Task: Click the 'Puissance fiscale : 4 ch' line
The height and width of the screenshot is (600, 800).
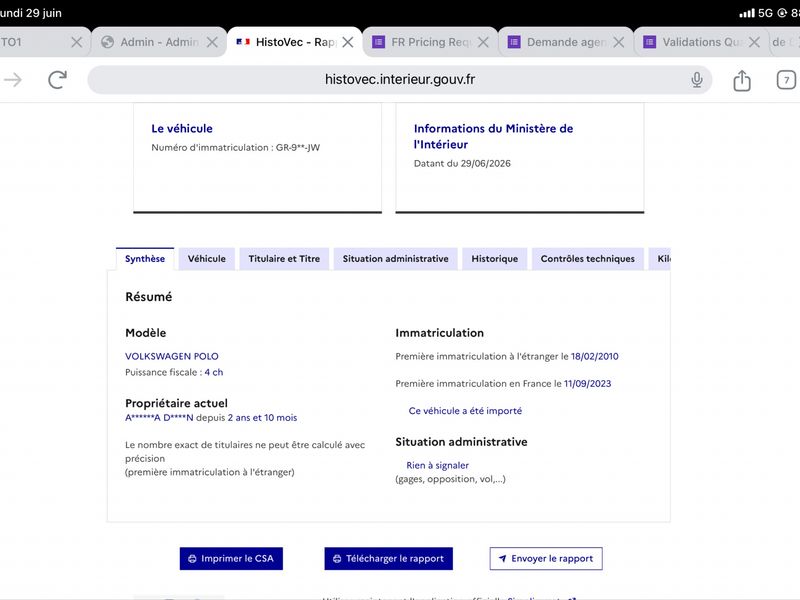Action: [174, 372]
